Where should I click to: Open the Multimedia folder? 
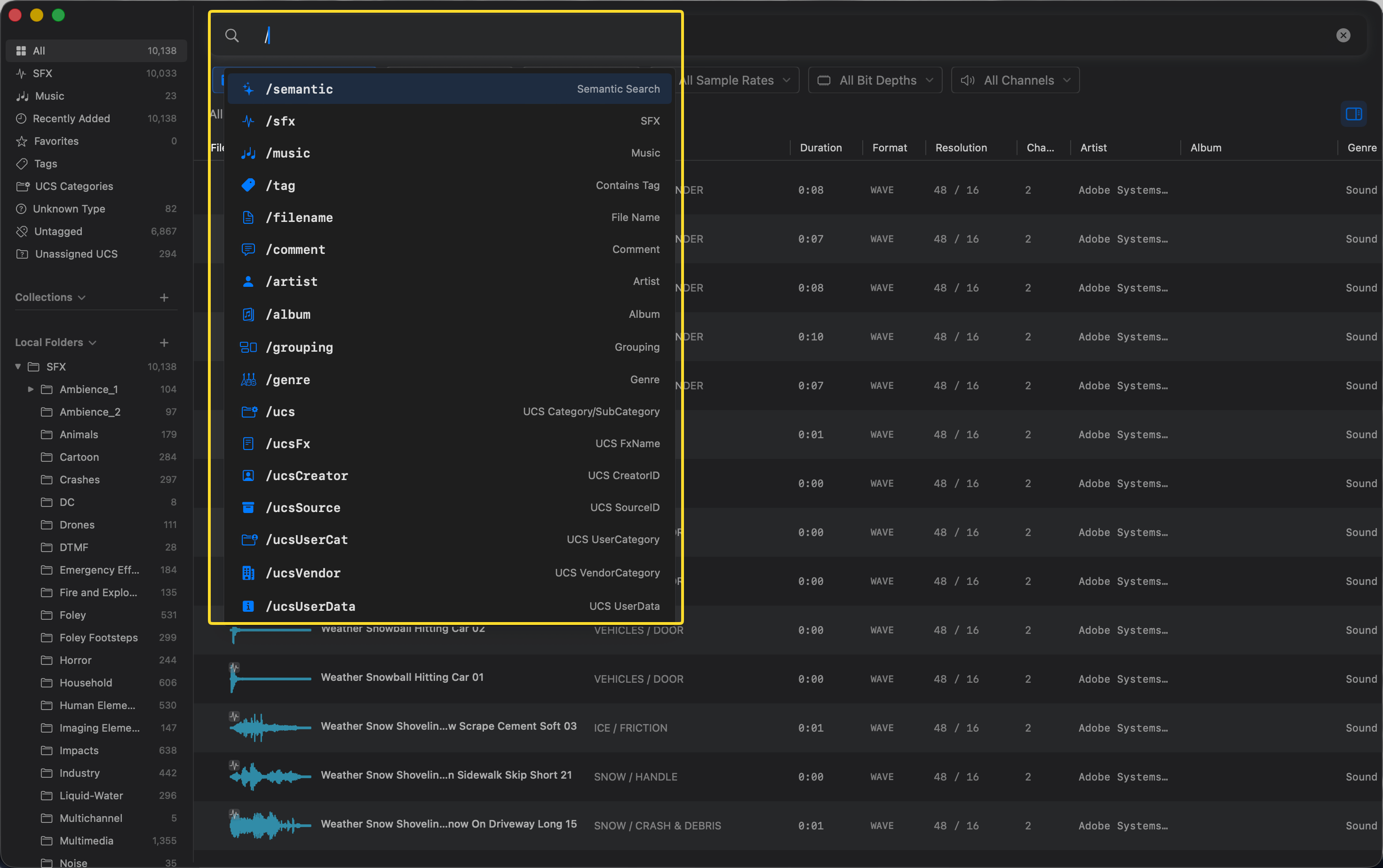point(96,841)
